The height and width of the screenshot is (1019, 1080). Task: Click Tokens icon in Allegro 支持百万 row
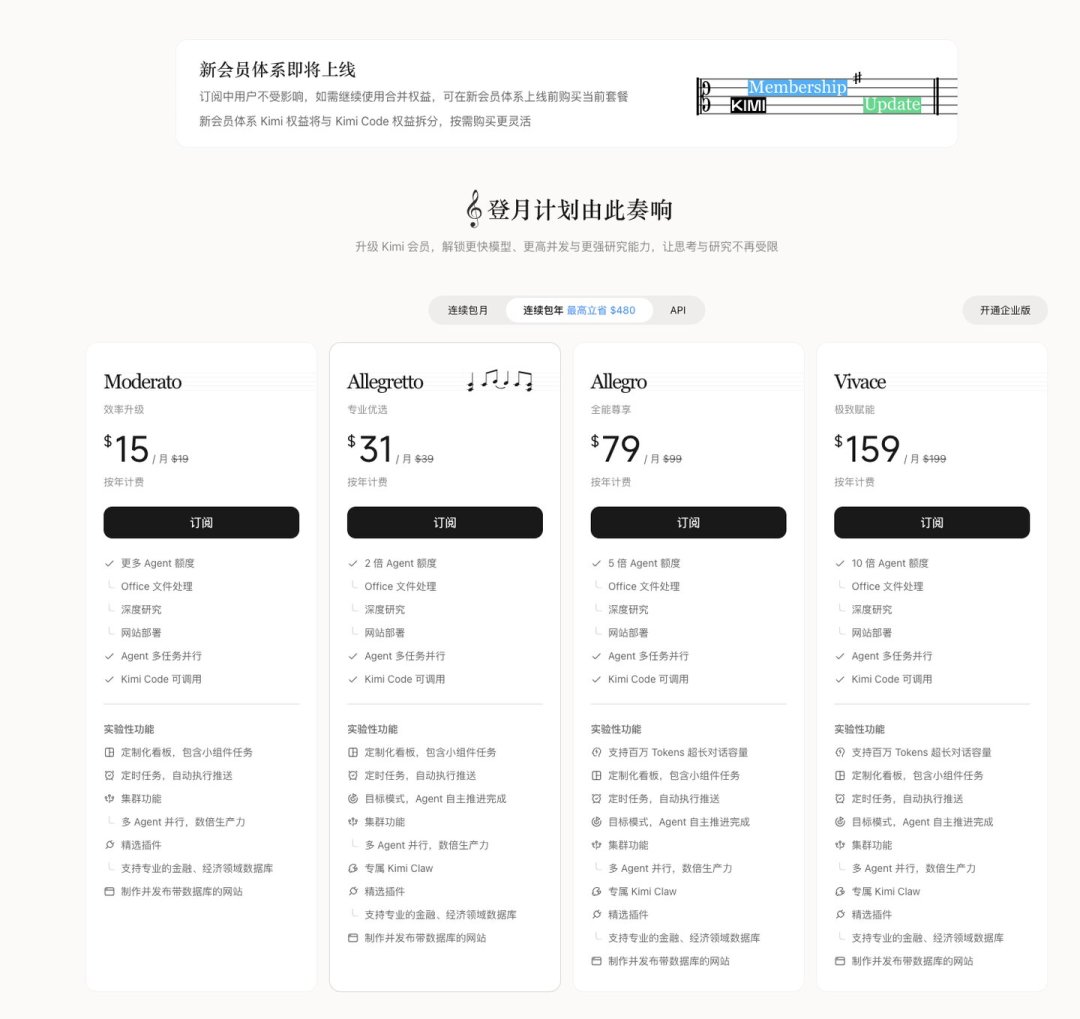[596, 752]
